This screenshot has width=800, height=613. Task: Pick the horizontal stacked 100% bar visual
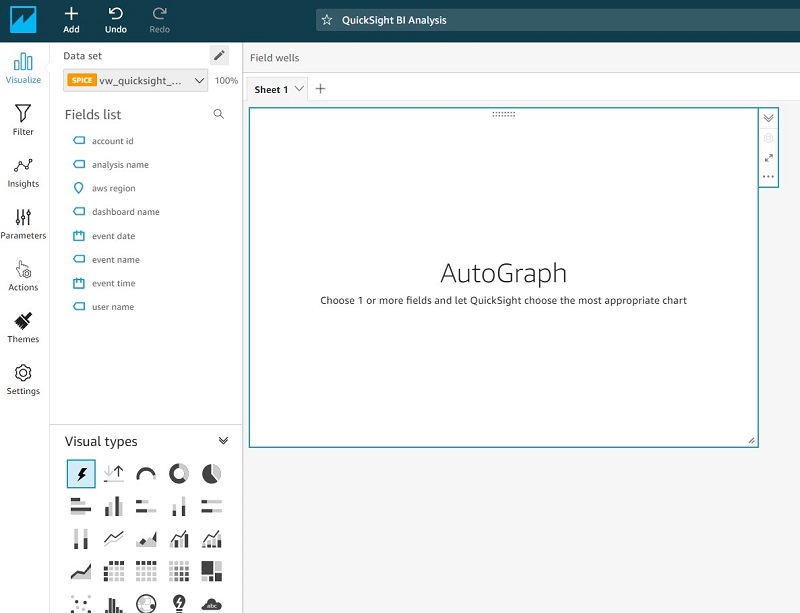coord(212,506)
